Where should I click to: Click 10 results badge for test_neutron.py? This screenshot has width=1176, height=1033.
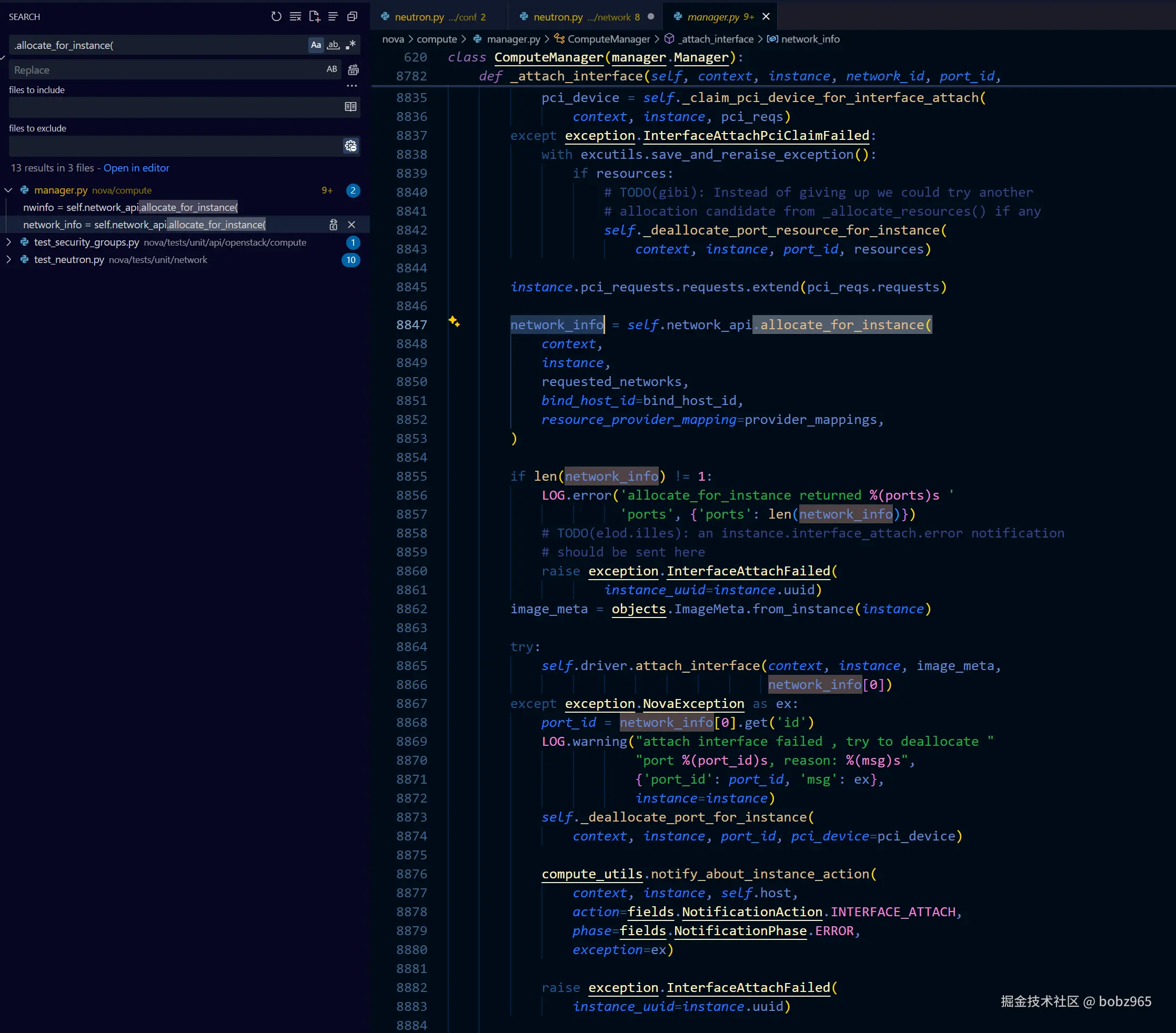pos(351,260)
